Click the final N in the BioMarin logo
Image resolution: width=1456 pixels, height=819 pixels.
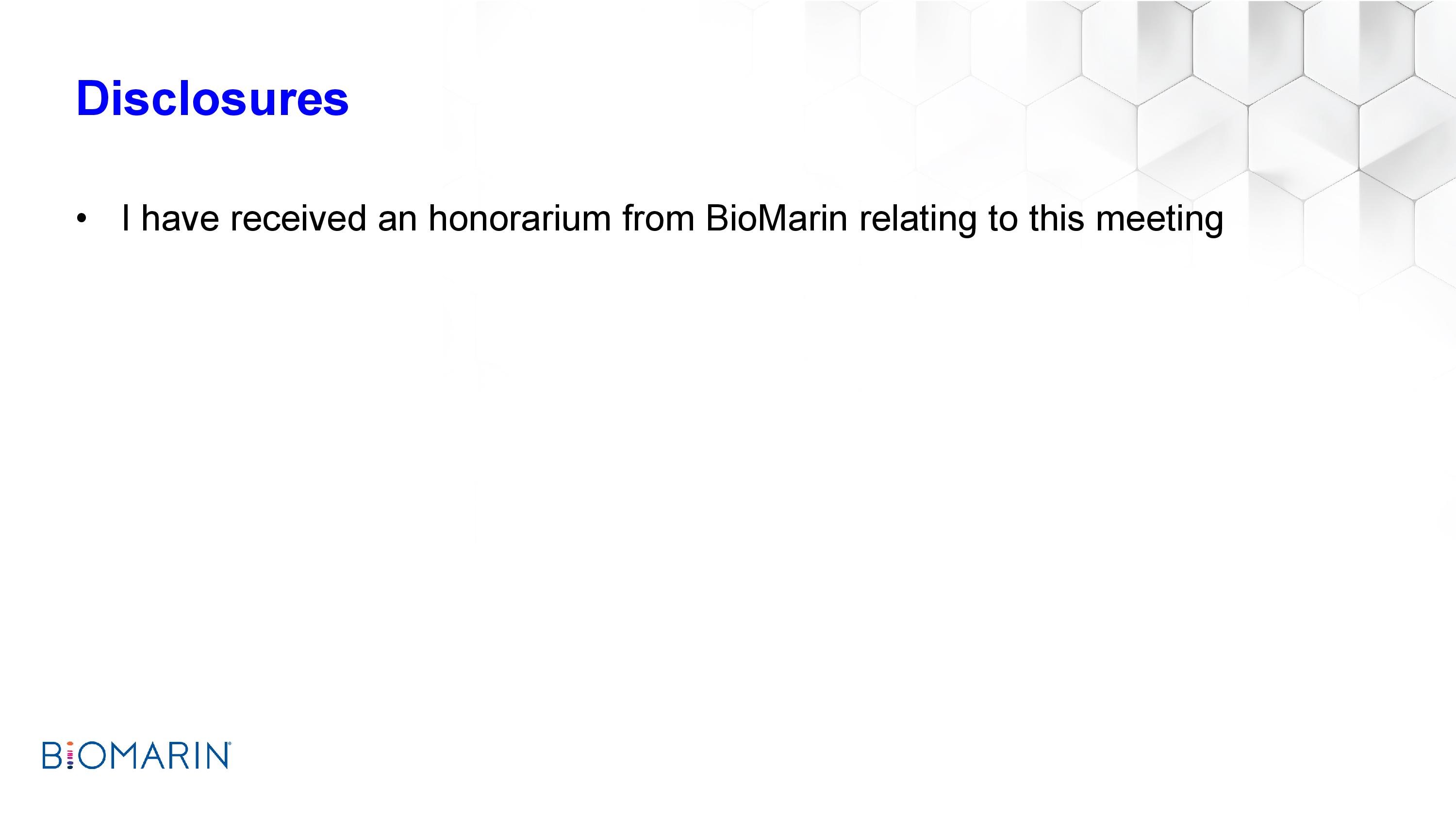click(216, 755)
